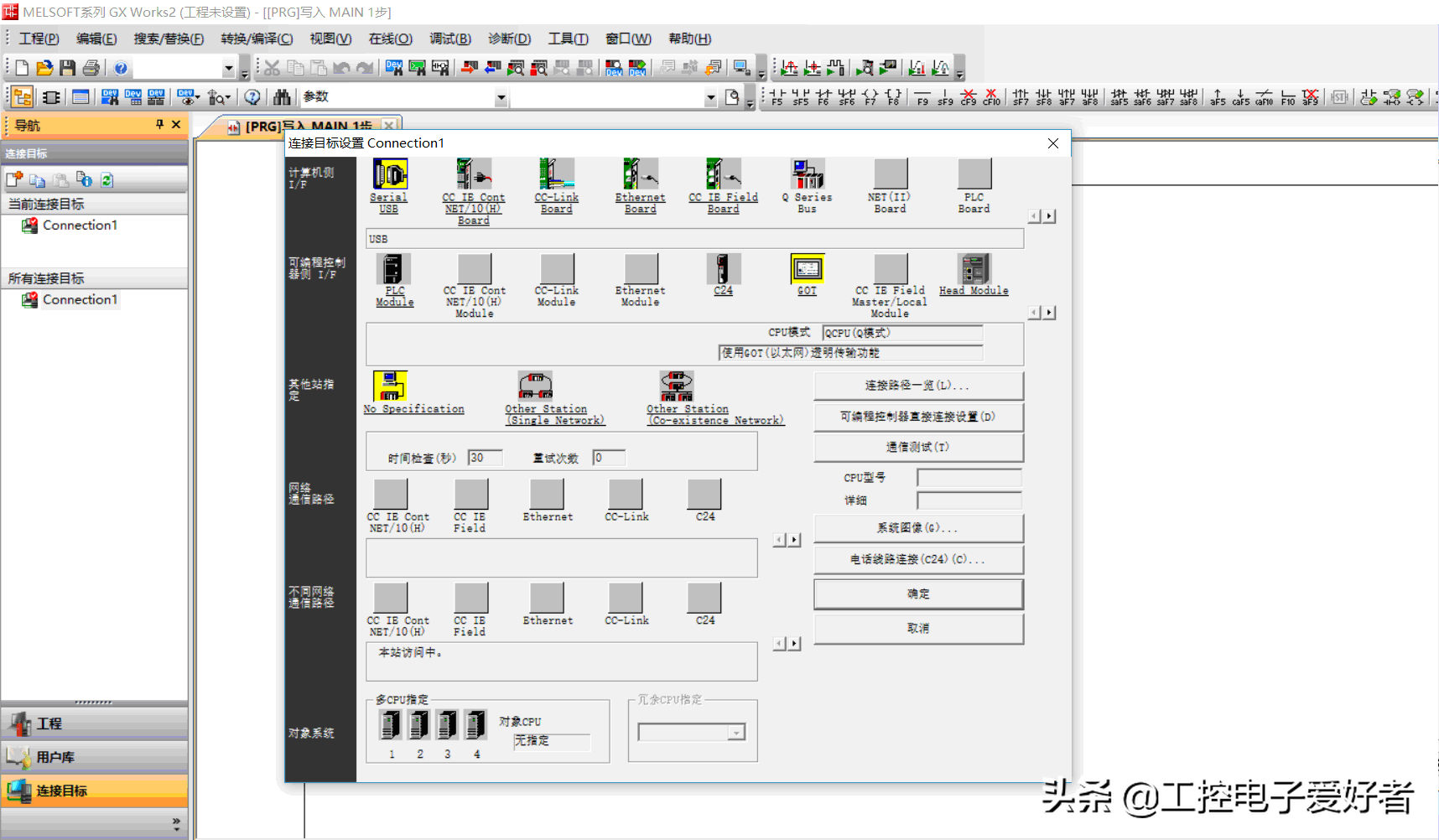Viewport: 1439px width, 840px height.
Task: Open the 在线(O) menu
Action: click(390, 39)
